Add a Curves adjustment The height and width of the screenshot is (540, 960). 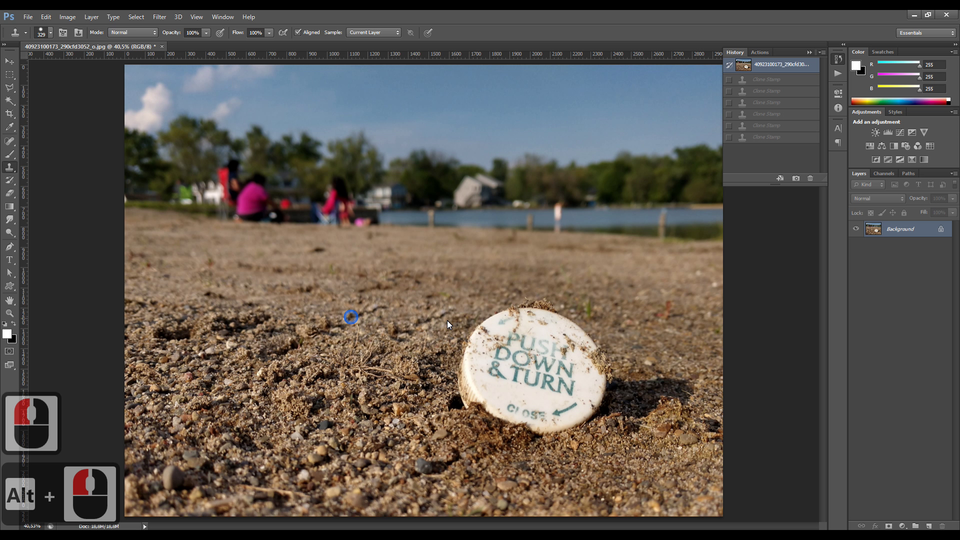pyautogui.click(x=900, y=132)
